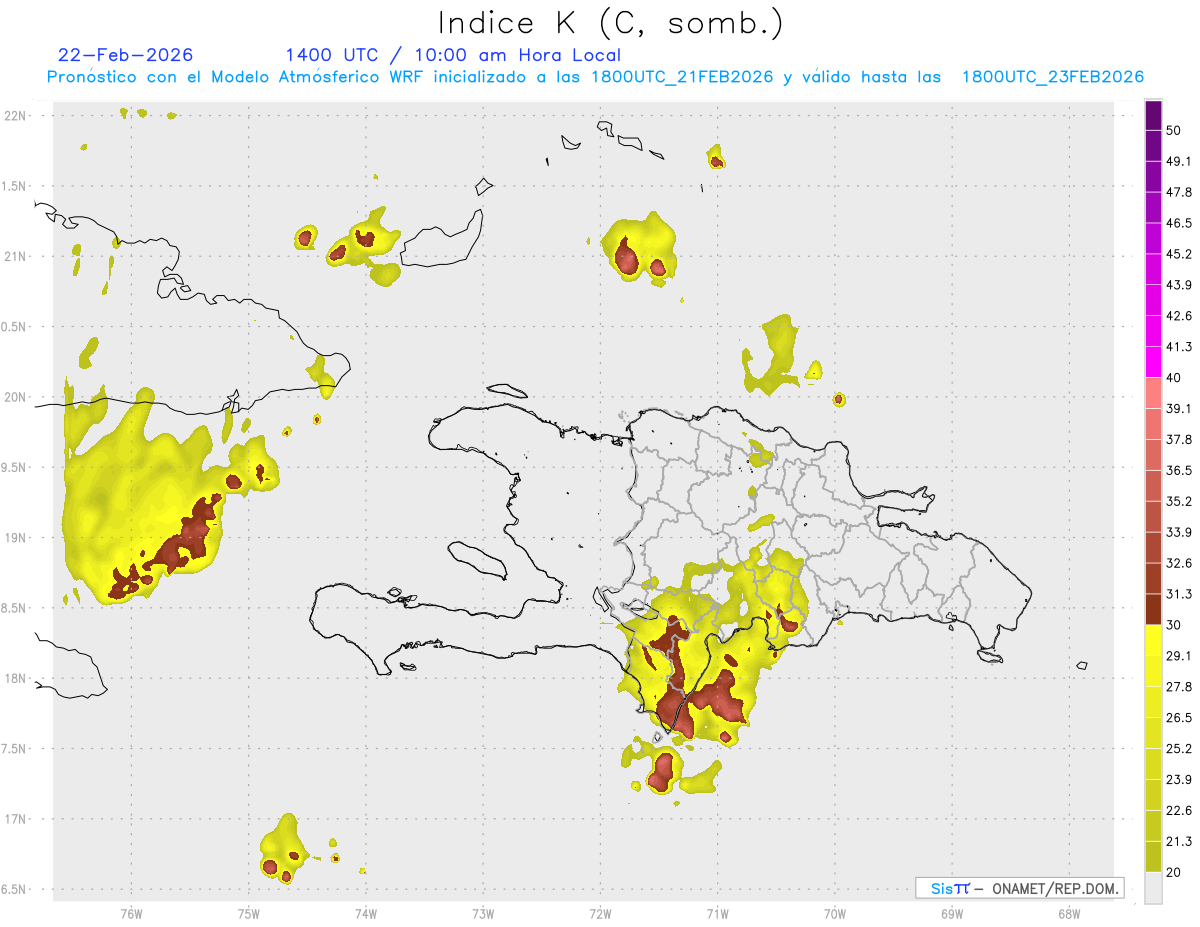Click the '26.5' color bar label
This screenshot has width=1200, height=927.
tap(1179, 718)
